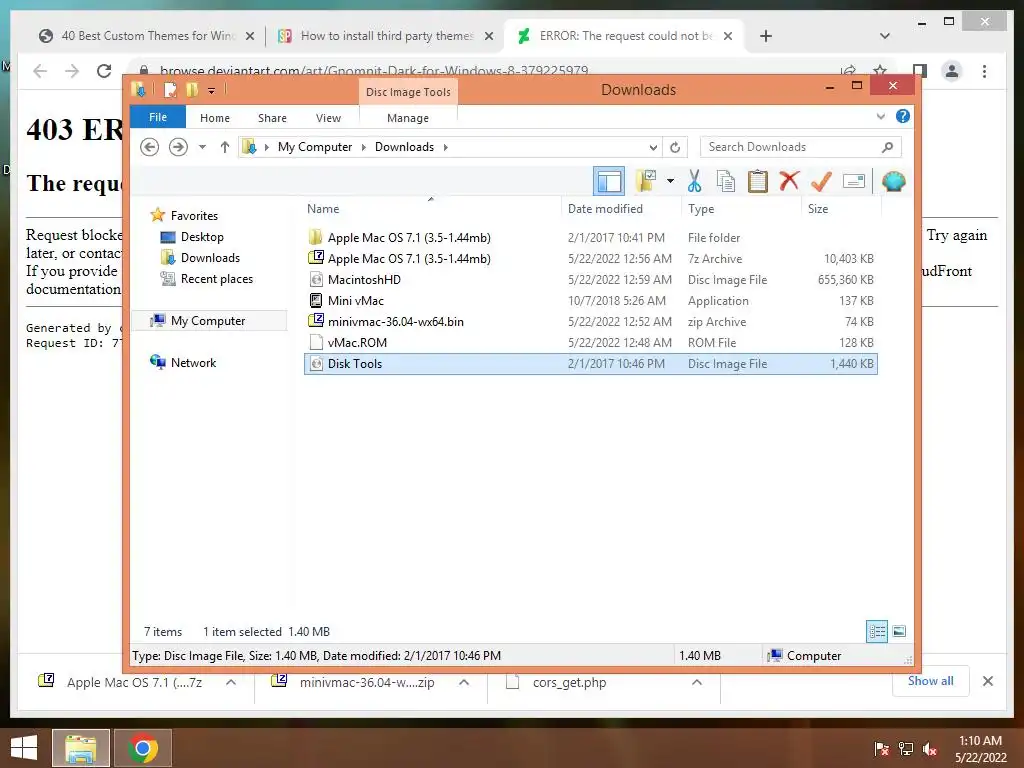
Task: Click the Classic Shell seashell icon
Action: click(893, 181)
